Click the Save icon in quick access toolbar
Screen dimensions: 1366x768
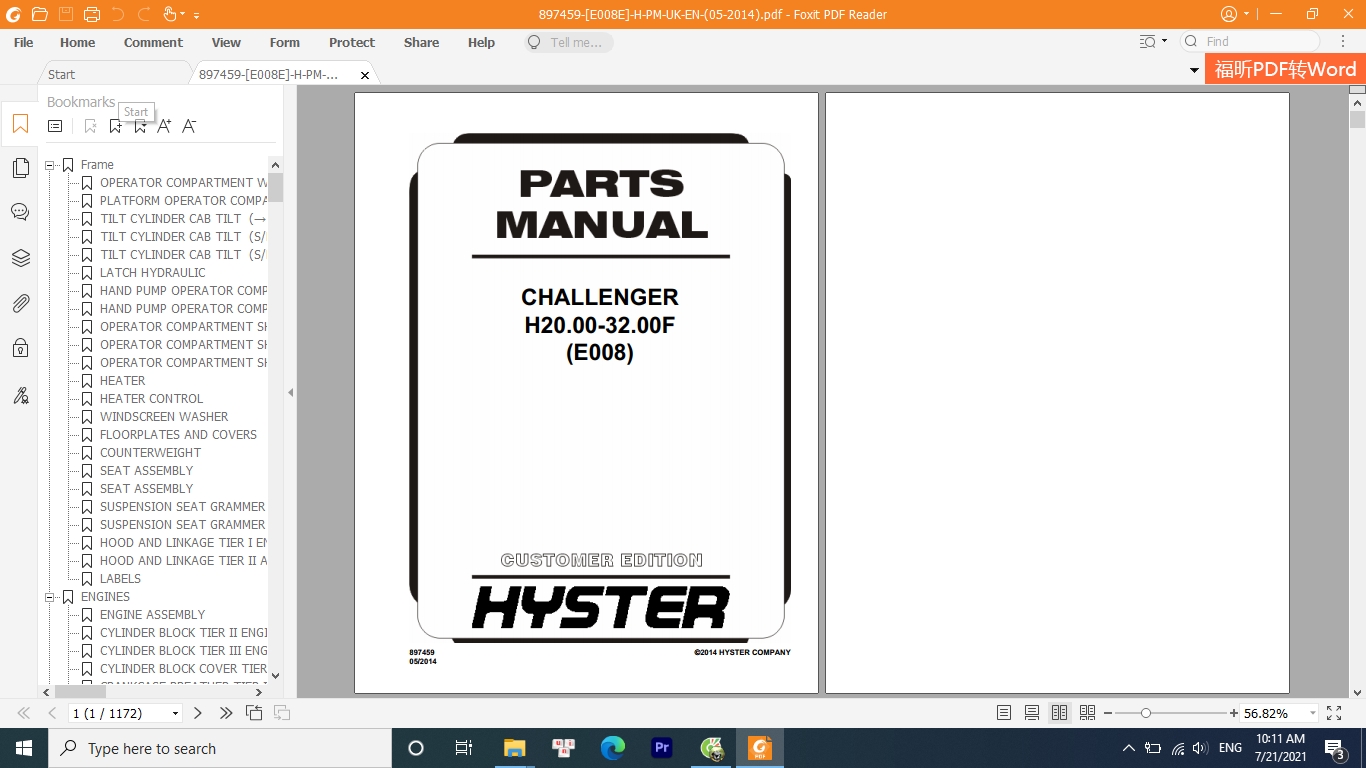tap(66, 14)
